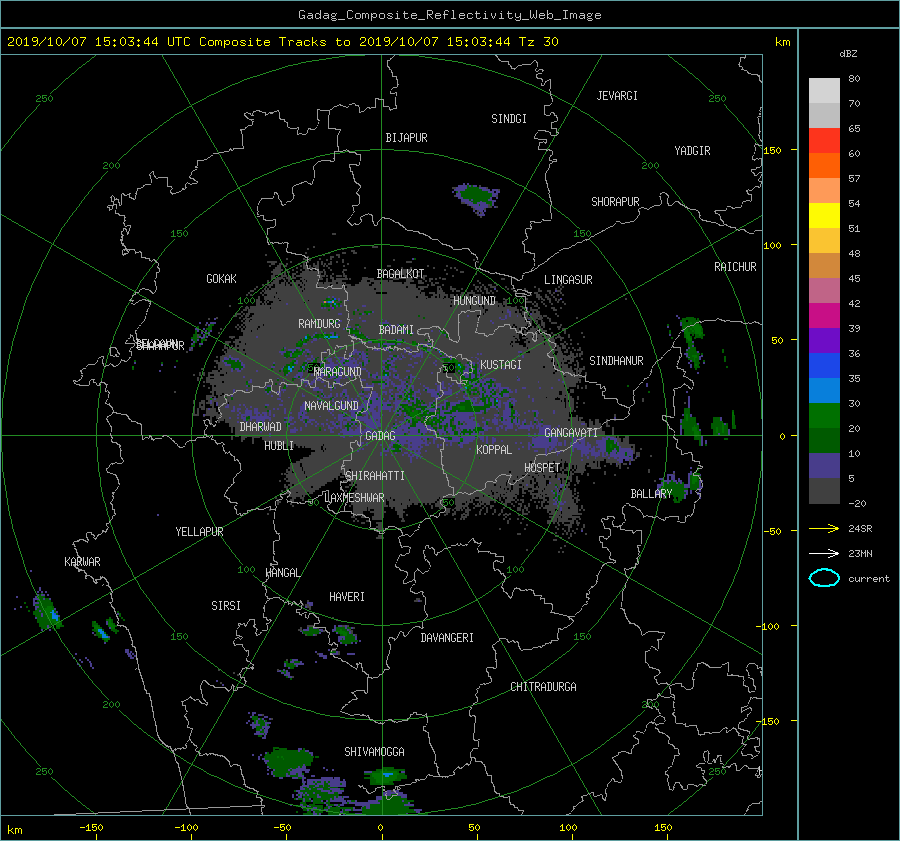Screen dimensions: 900x841
Task: Click the GOKAK label
Action: (x=222, y=279)
